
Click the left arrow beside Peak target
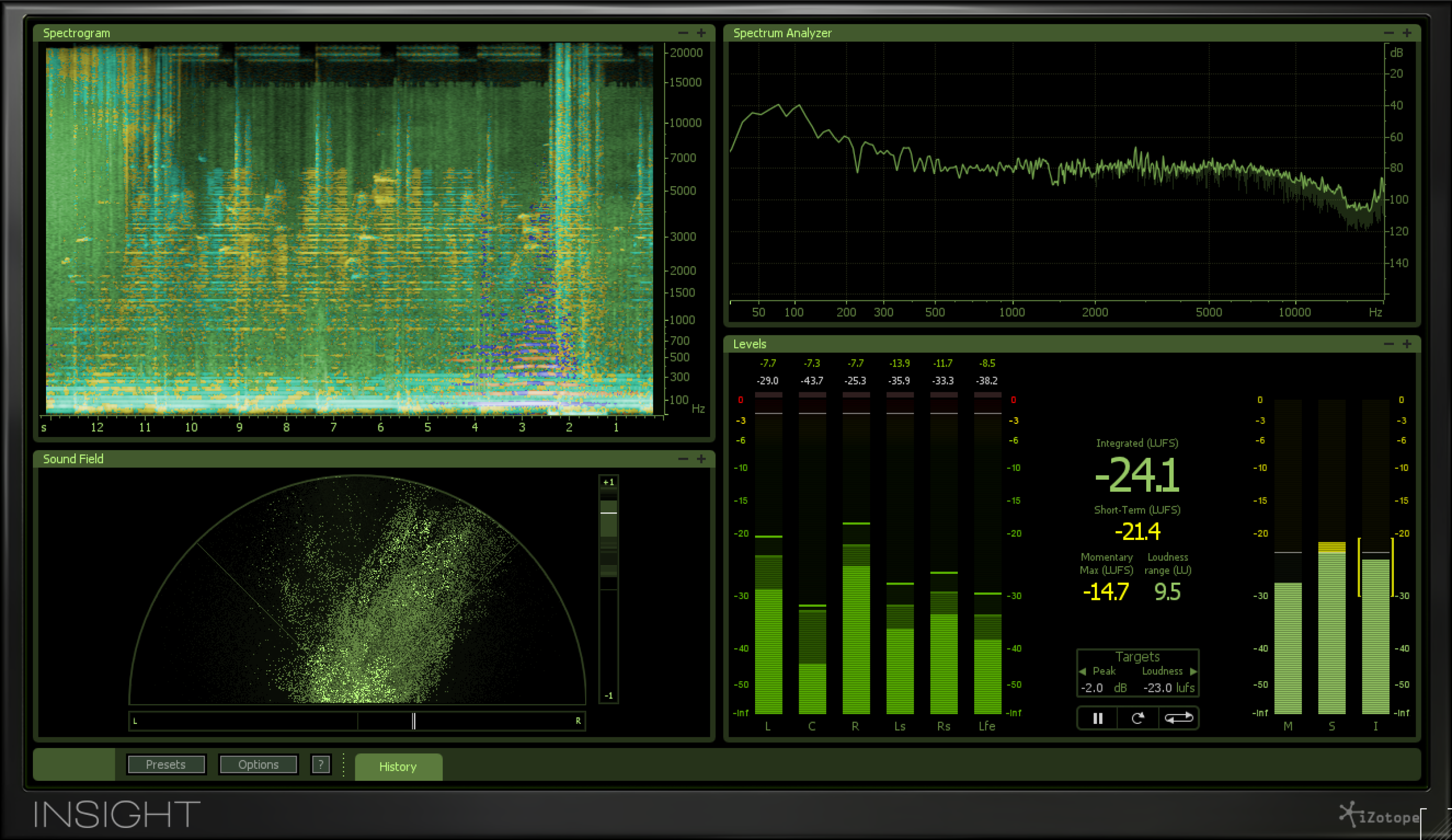click(x=1082, y=671)
